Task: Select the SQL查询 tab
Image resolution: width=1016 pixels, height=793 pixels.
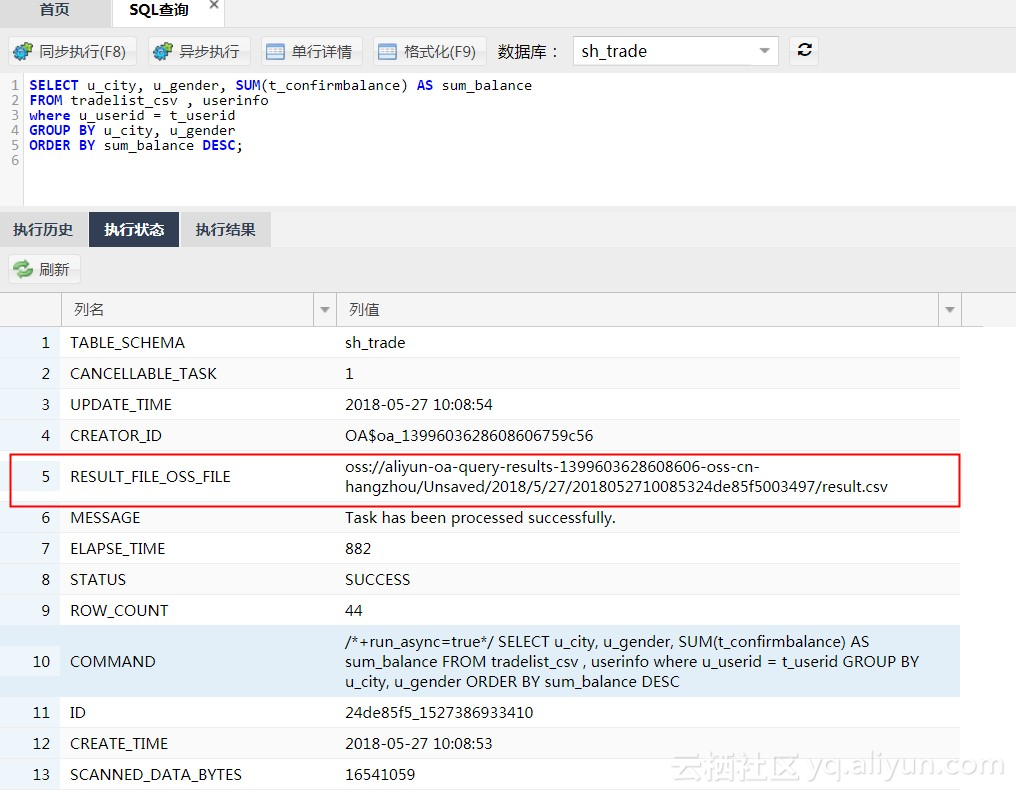Action: (x=159, y=10)
